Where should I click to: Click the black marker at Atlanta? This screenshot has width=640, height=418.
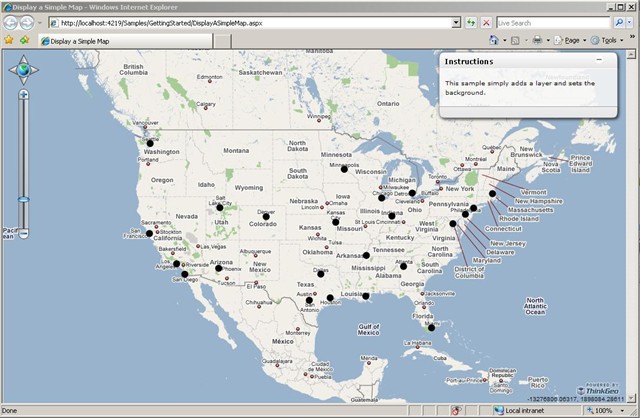pos(403,267)
